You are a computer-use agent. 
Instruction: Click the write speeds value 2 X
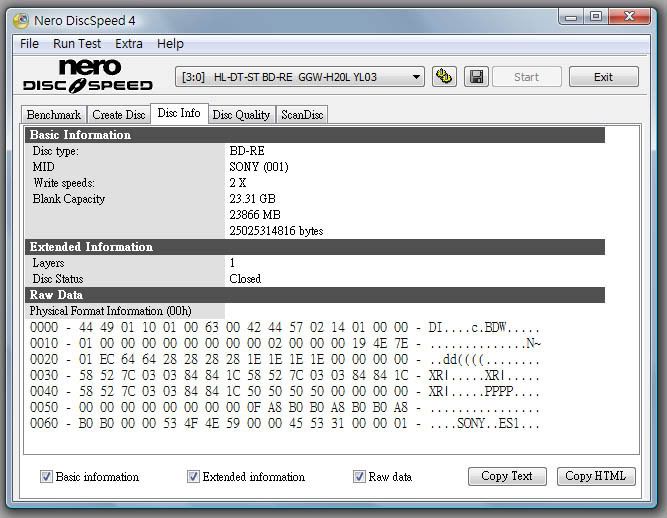[238, 183]
